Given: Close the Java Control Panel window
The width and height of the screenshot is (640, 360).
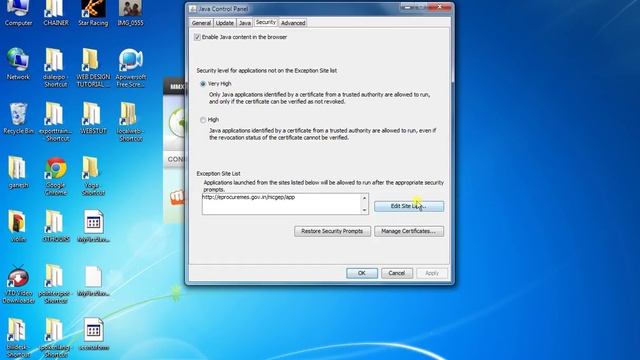Looking at the screenshot, I should point(441,7).
